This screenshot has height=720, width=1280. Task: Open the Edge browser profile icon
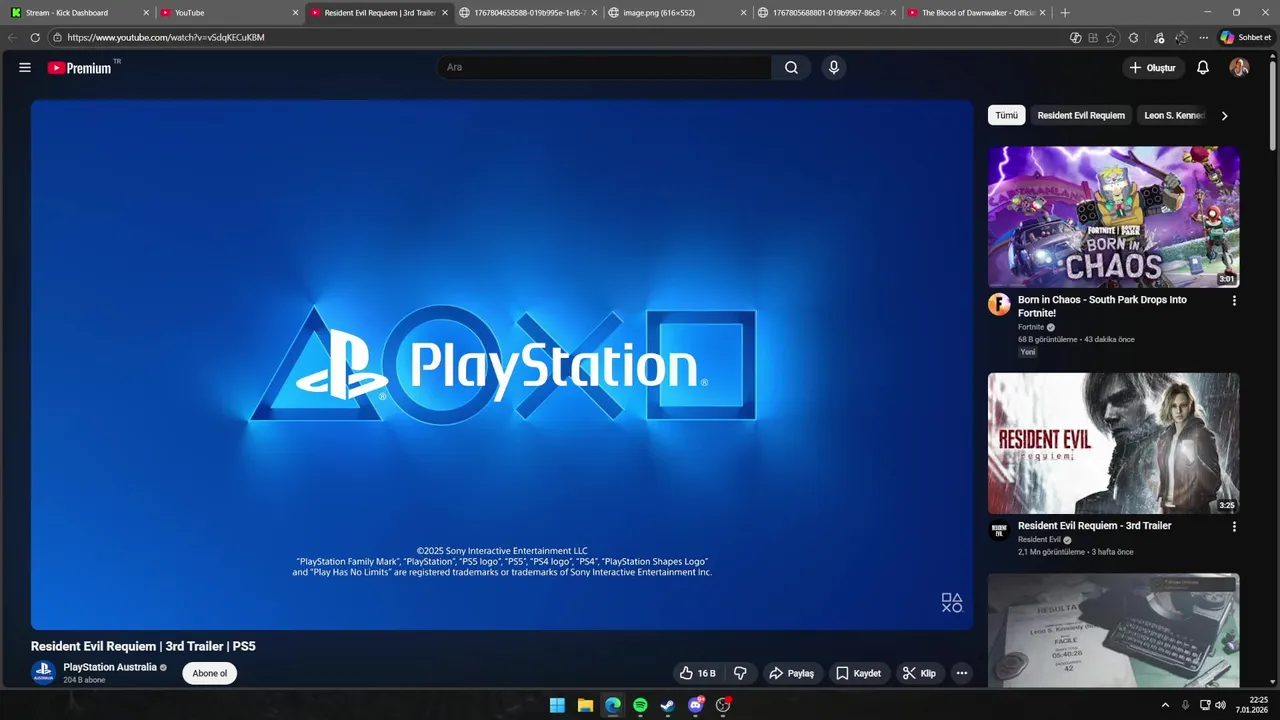(1181, 37)
